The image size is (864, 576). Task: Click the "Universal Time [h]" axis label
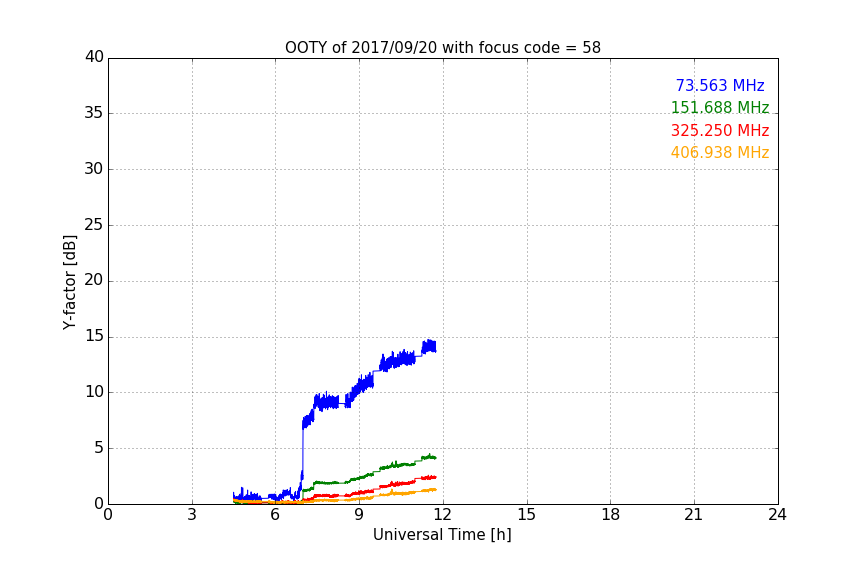pyautogui.click(x=442, y=535)
